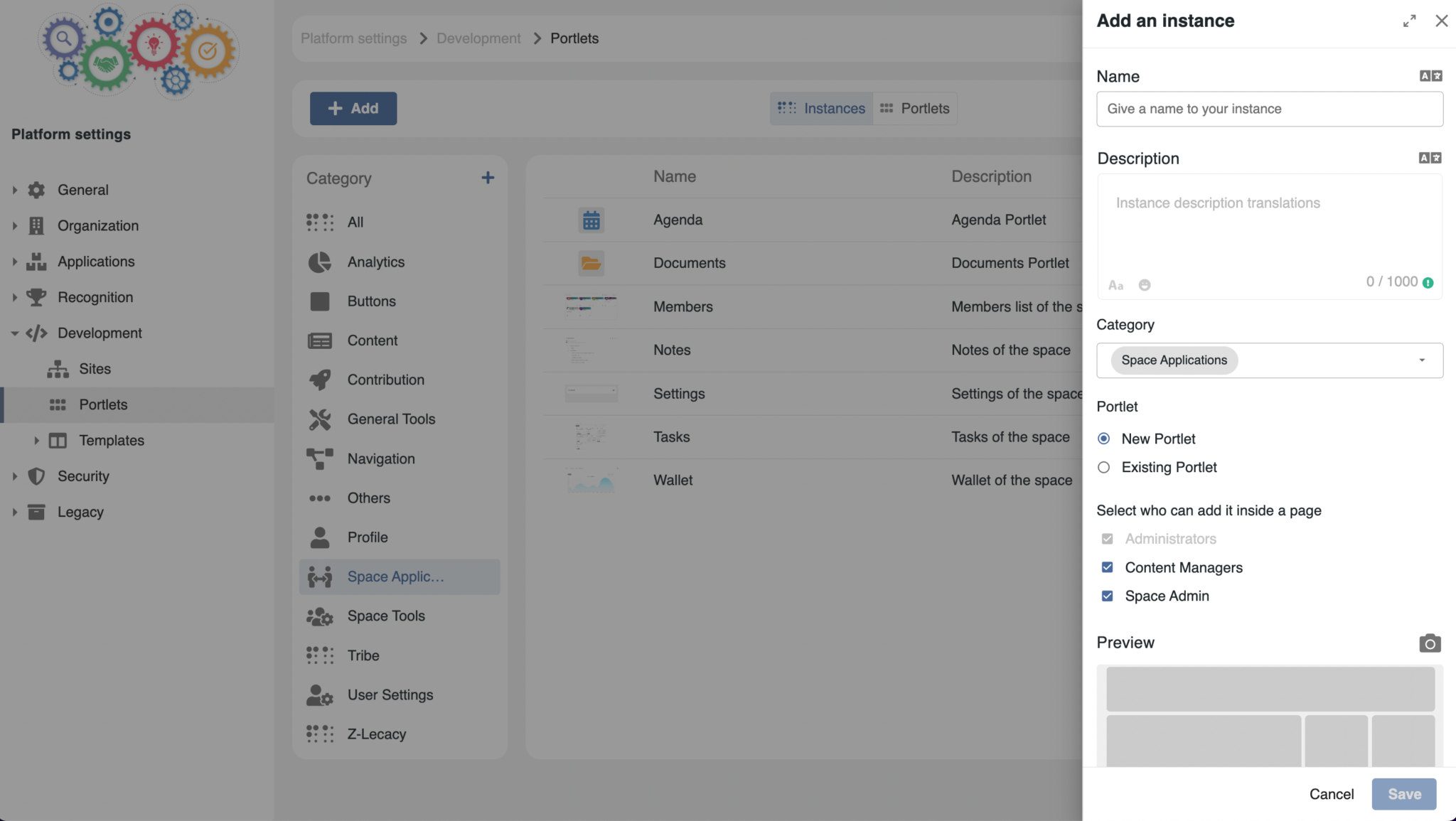The height and width of the screenshot is (821, 1456).
Task: Open Platform settings from the breadcrumb
Action: point(353,38)
